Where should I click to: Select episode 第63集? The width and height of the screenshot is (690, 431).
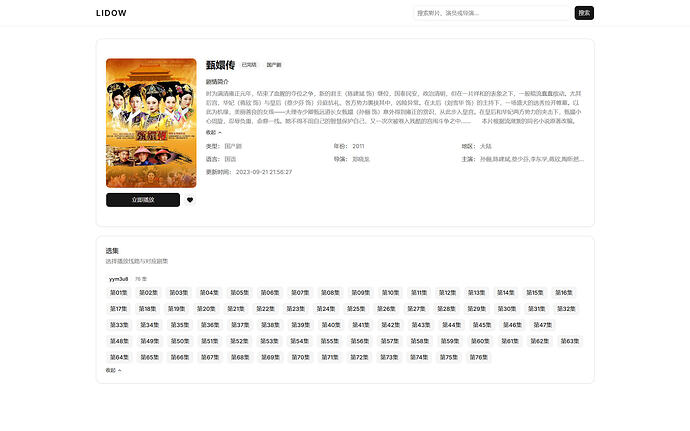coord(570,341)
